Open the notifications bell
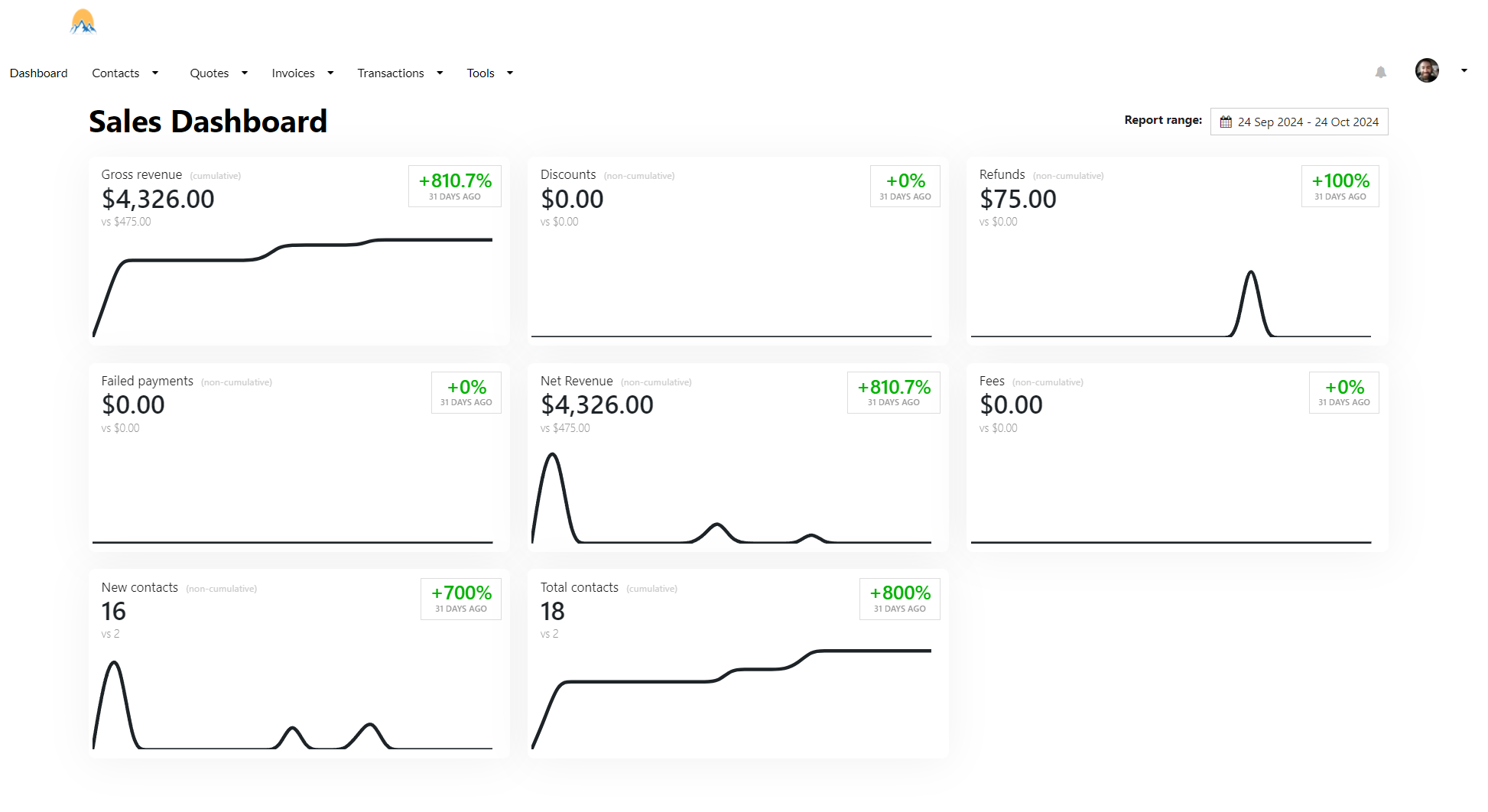 (1380, 73)
